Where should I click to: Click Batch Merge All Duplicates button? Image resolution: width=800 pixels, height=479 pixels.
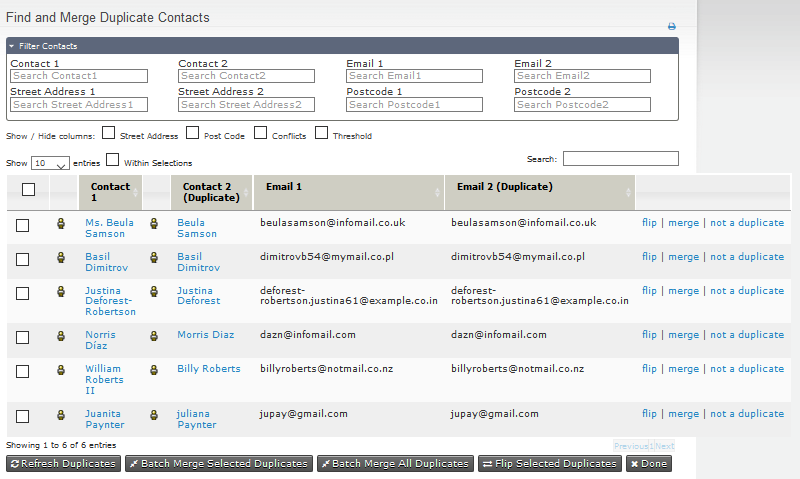click(394, 464)
